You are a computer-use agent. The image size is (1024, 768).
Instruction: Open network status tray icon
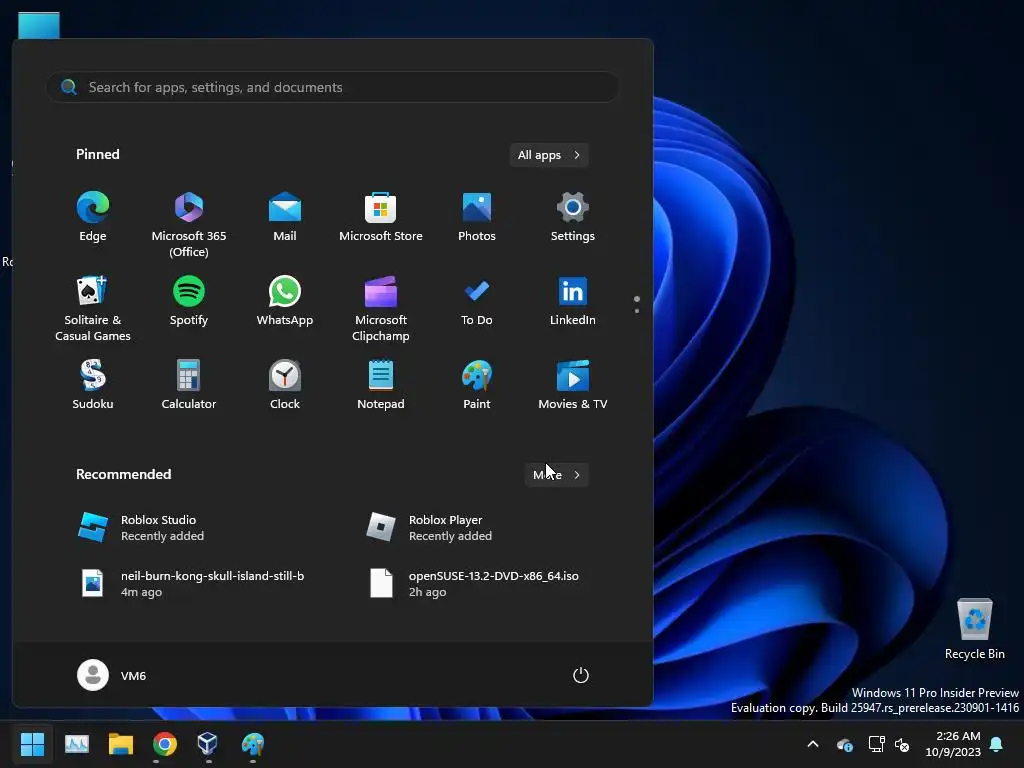click(876, 744)
